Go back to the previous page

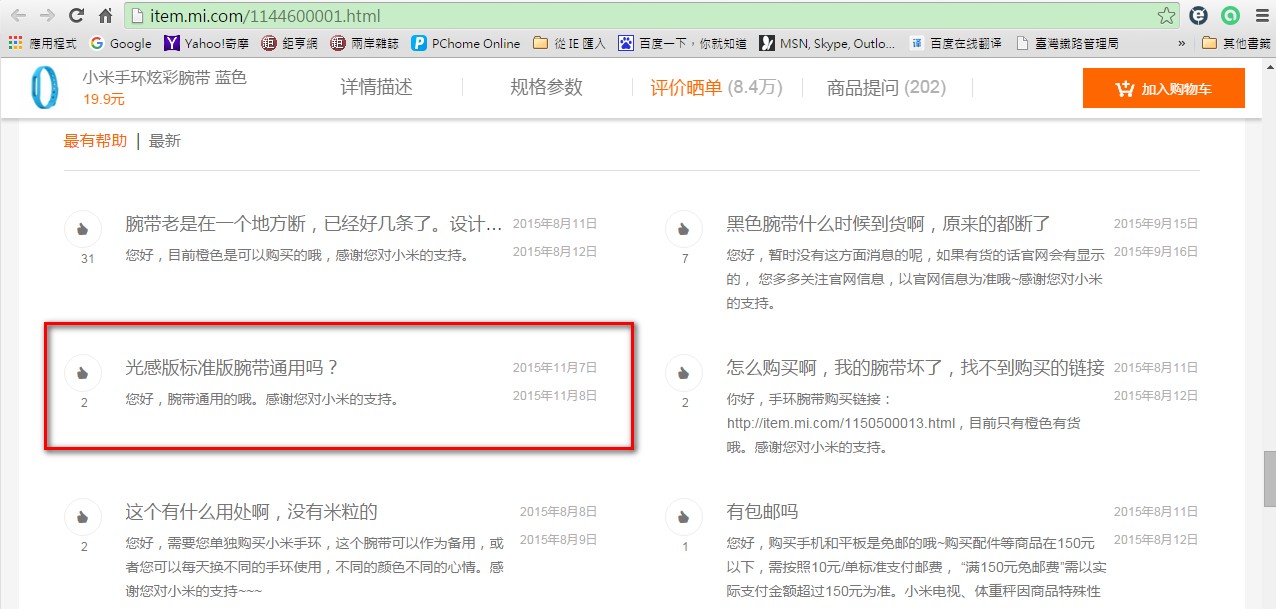tap(17, 16)
